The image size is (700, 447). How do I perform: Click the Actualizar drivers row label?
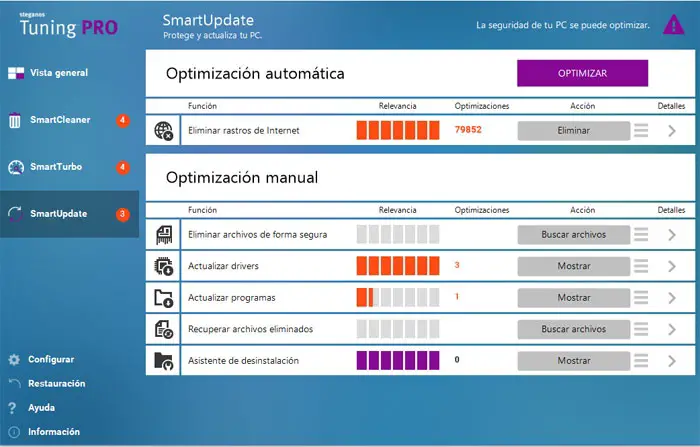click(223, 266)
